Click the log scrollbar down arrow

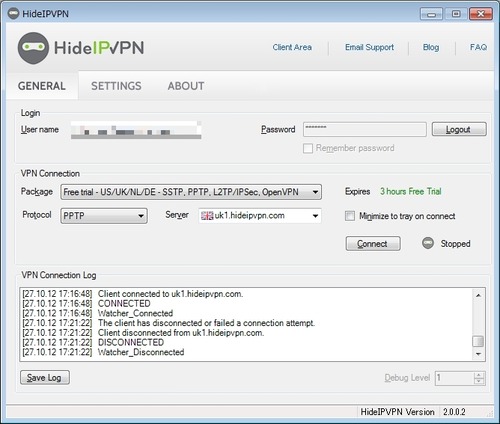pyautogui.click(x=478, y=354)
